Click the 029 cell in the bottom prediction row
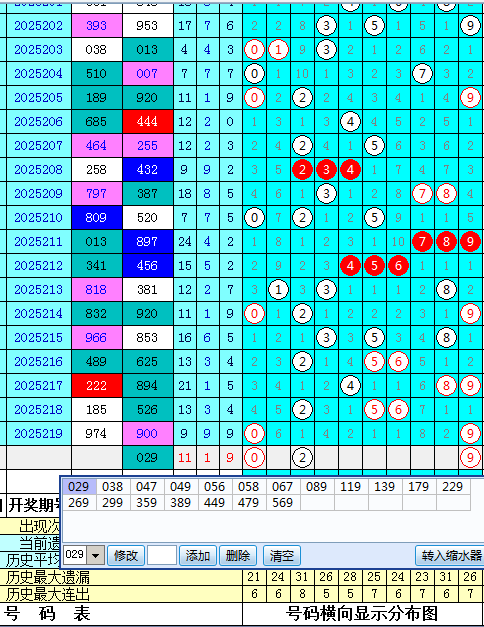This screenshot has width=484, height=627. [147, 457]
